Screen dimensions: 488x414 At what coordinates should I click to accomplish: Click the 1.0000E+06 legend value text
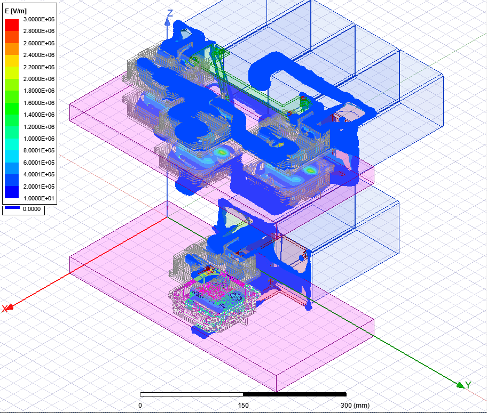pos(39,139)
